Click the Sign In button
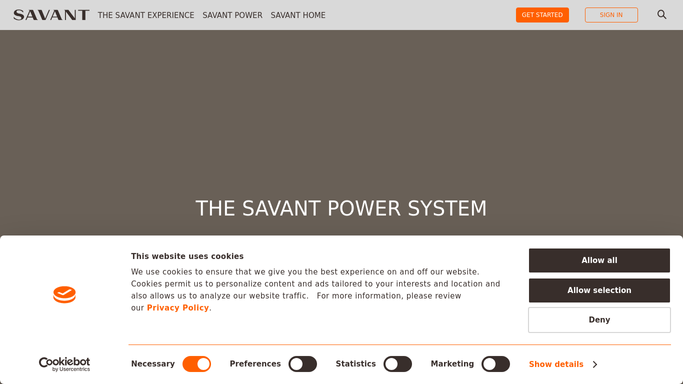This screenshot has width=683, height=384. coord(611,15)
